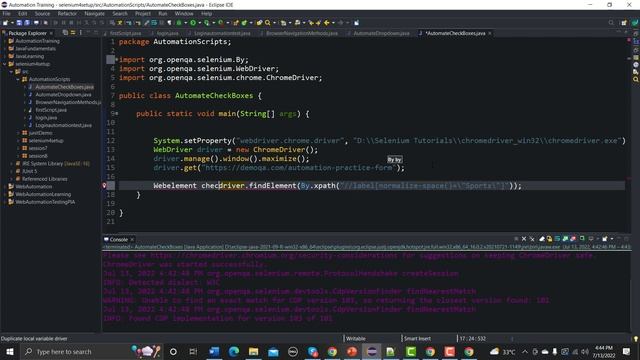Expand the junitDemo package

coord(18,133)
